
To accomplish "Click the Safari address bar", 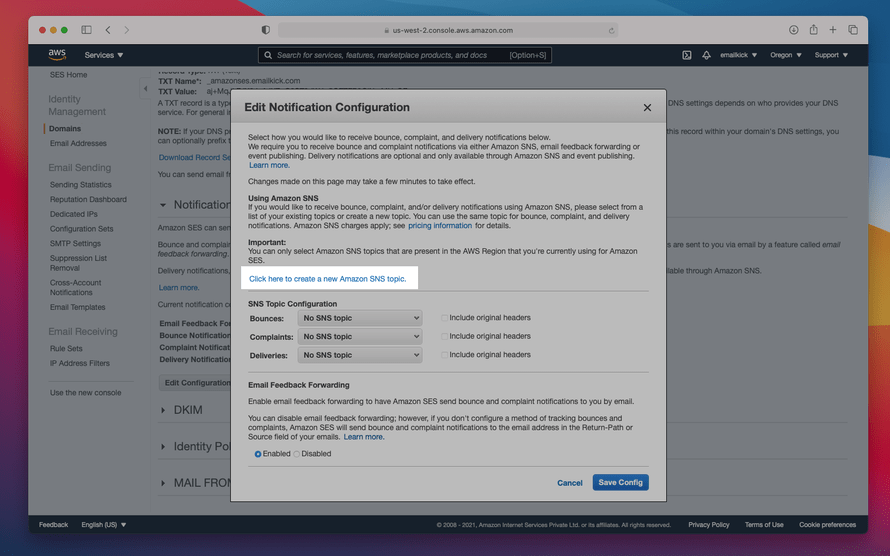I will 448,30.
